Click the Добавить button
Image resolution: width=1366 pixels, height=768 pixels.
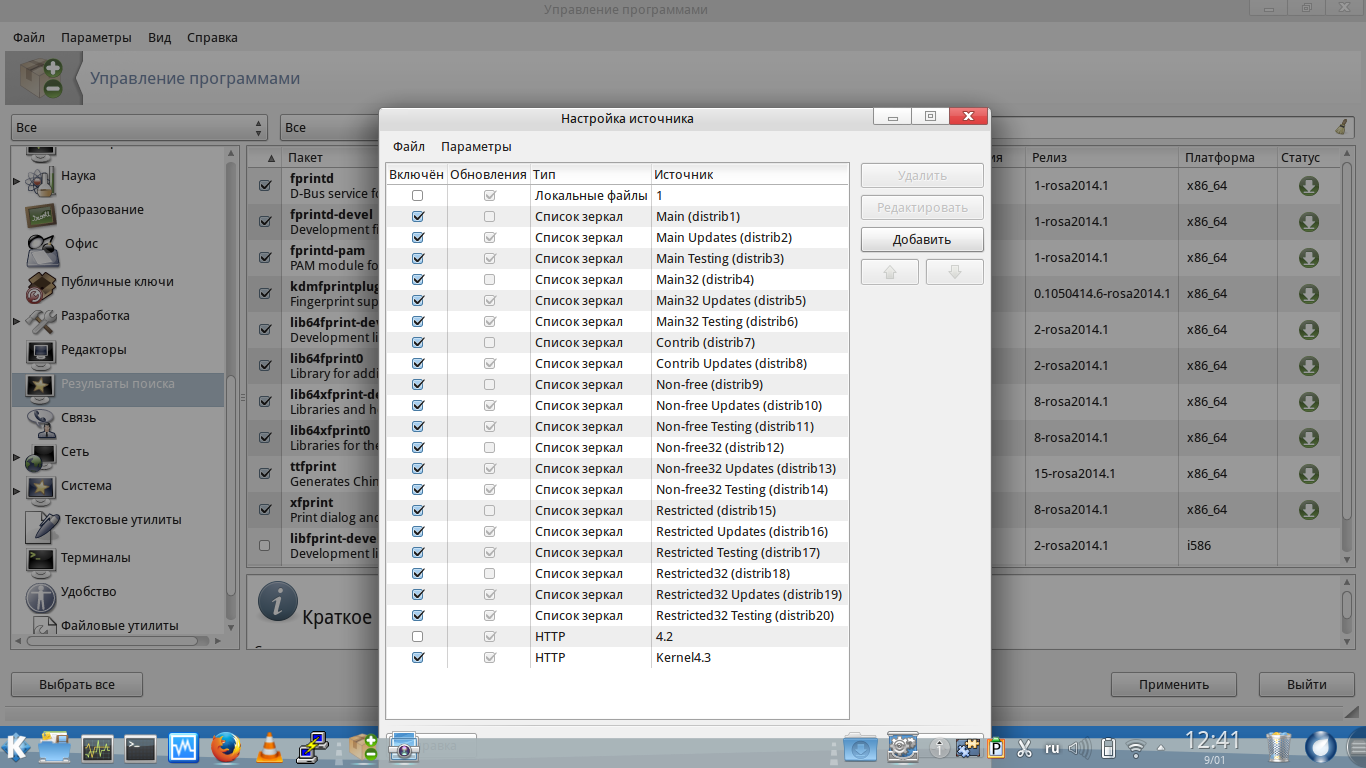click(x=921, y=240)
